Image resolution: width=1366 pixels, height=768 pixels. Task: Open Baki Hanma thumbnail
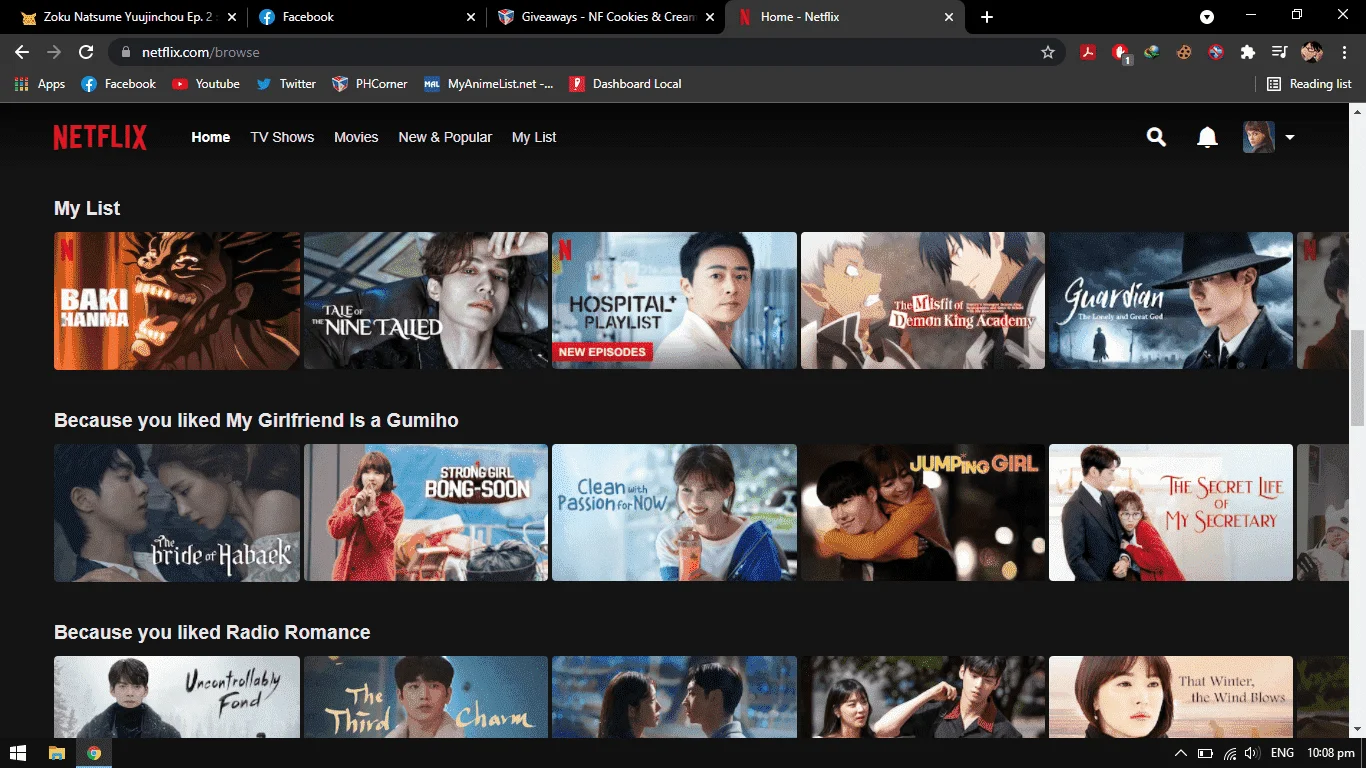(x=177, y=301)
